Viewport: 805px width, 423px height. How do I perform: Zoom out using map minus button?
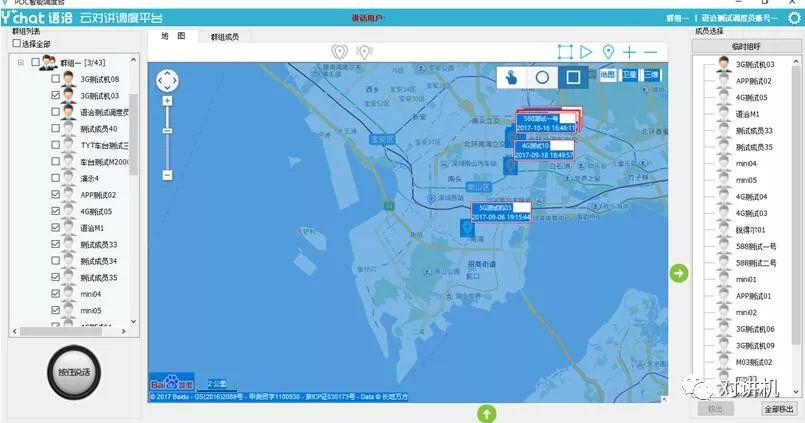click(x=167, y=176)
